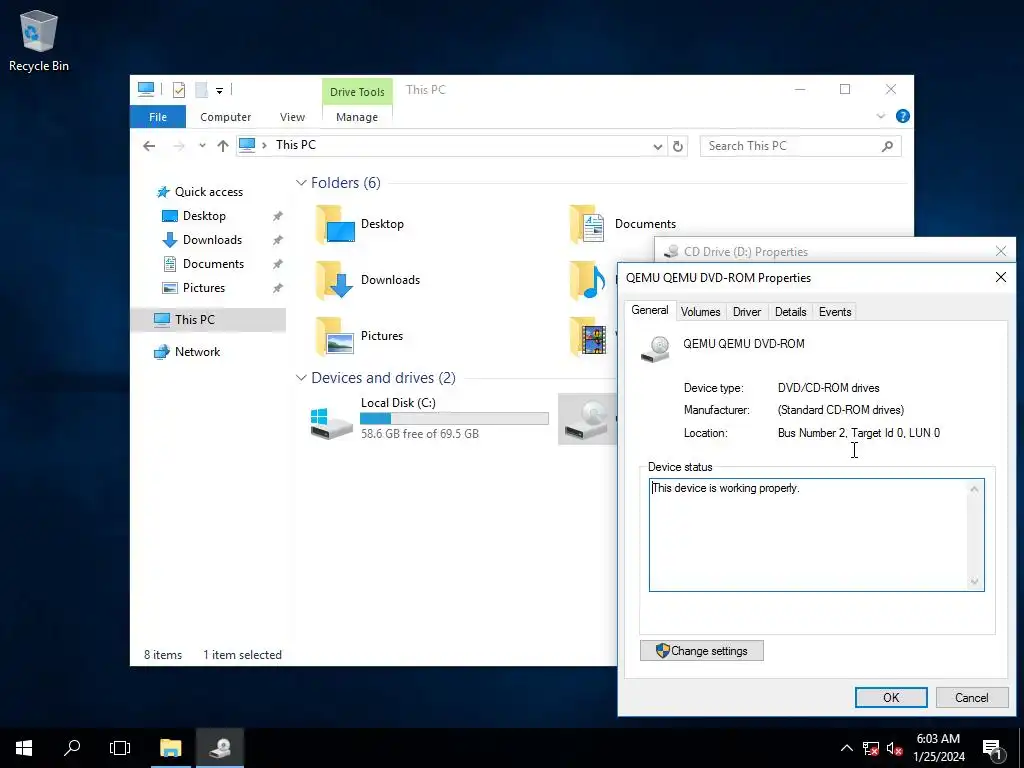The image size is (1024, 768).
Task: Open Task View from the taskbar
Action: coord(120,748)
